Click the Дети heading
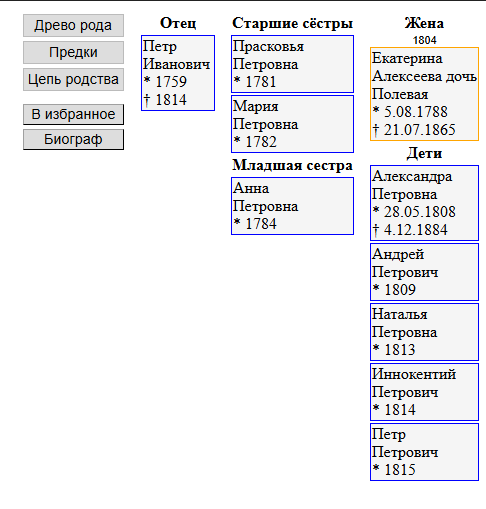The width and height of the screenshot is (486, 509). click(424, 153)
